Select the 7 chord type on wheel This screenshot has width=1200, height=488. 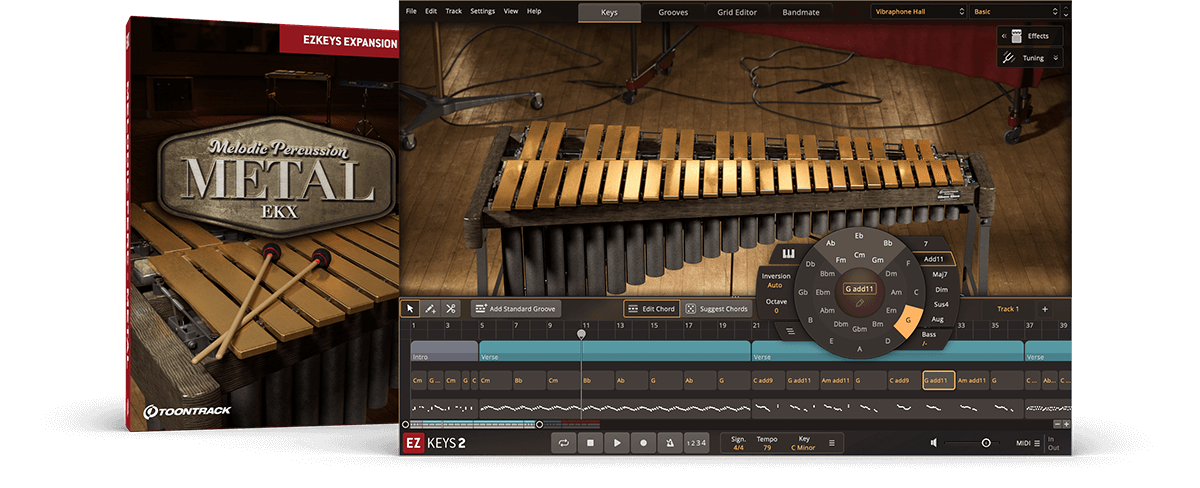(927, 244)
